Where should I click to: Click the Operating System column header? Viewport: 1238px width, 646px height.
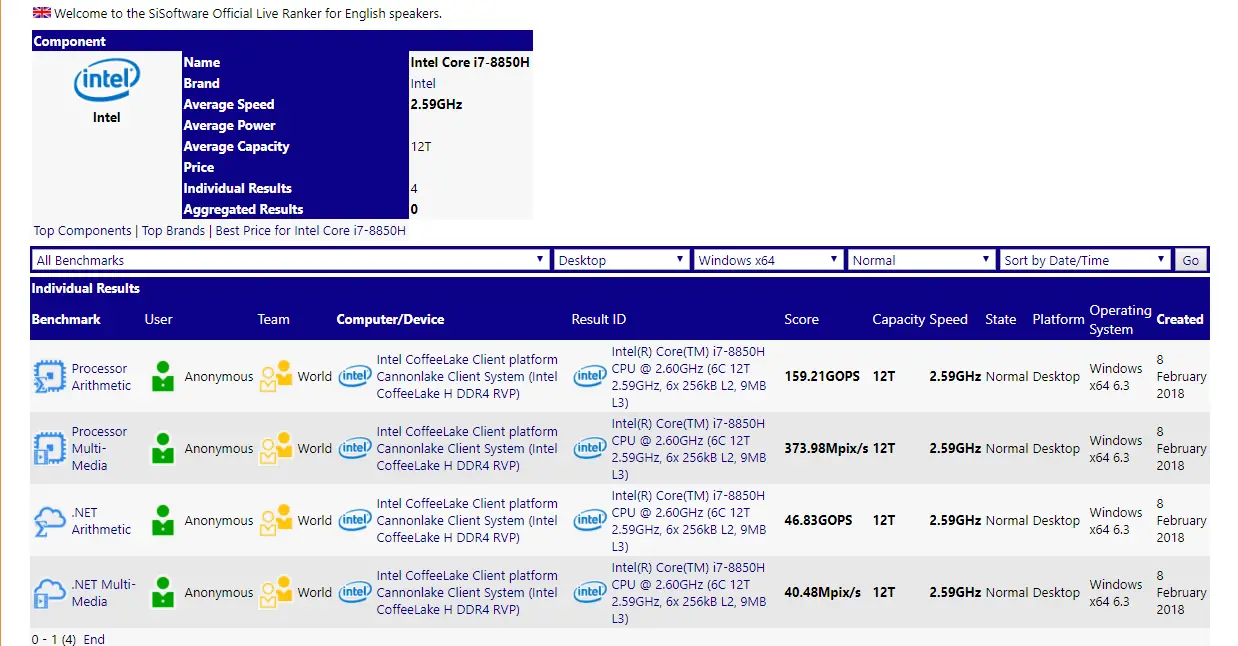click(1120, 319)
